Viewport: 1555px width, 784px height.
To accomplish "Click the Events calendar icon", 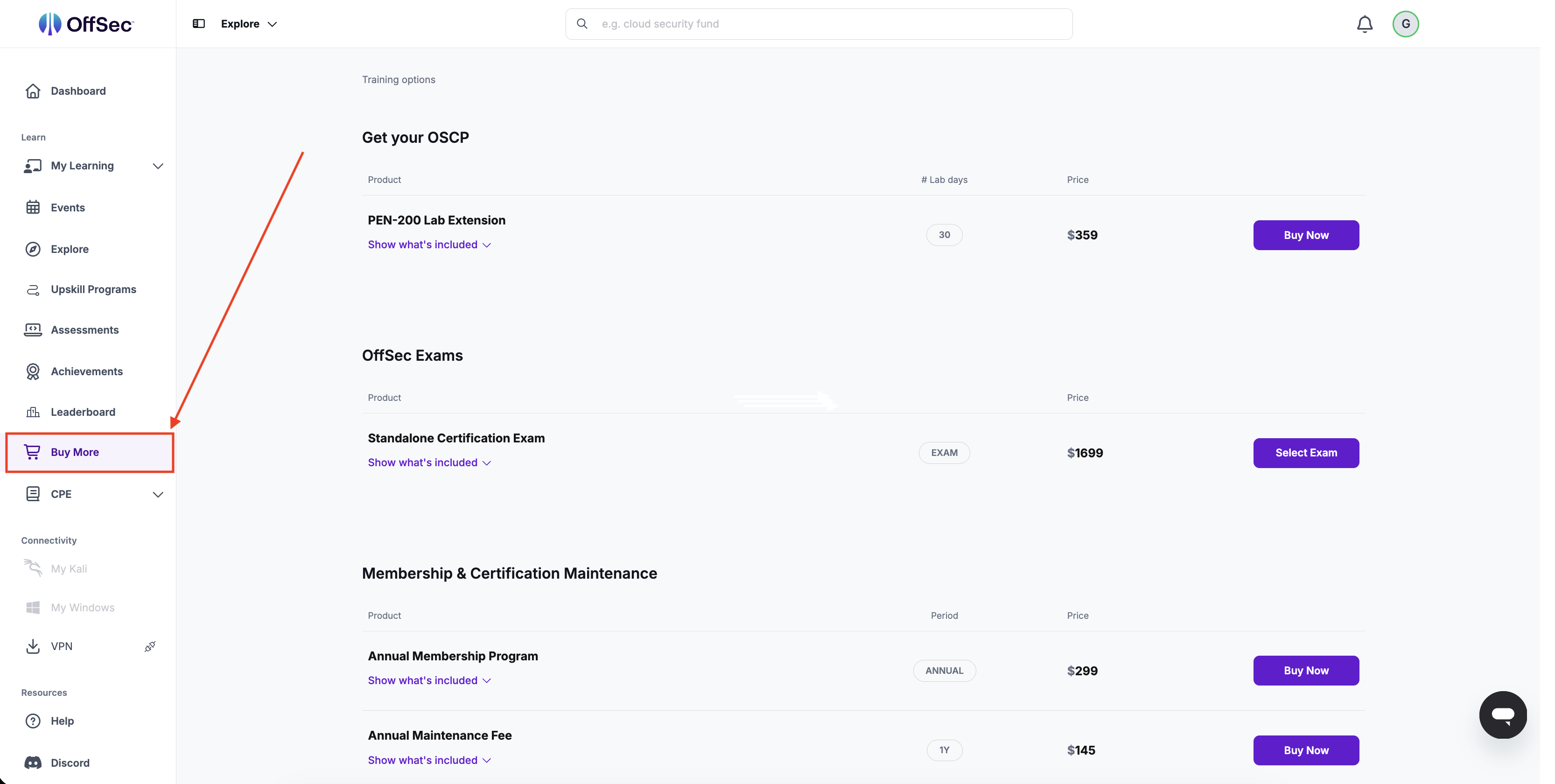I will [33, 207].
